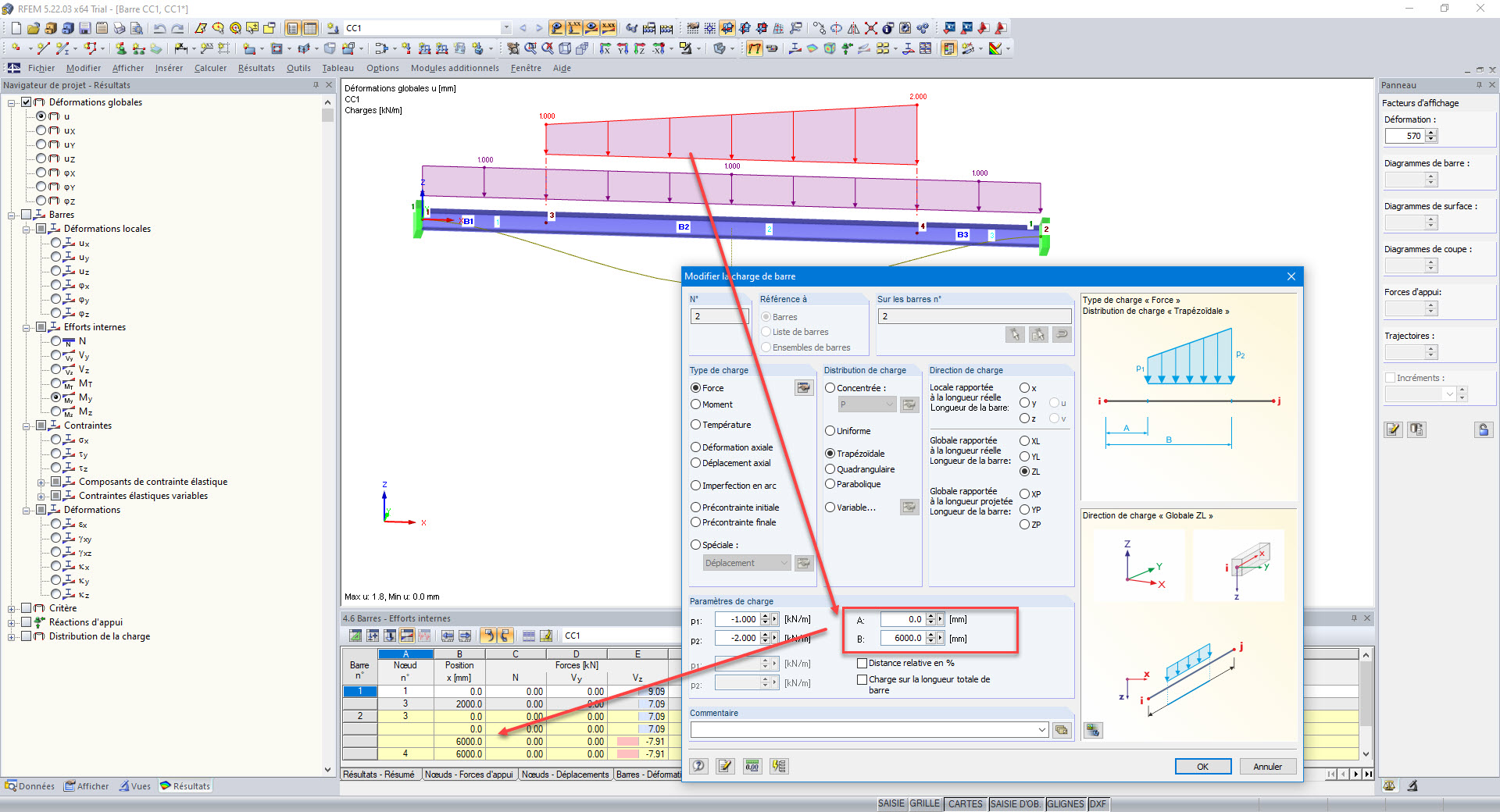The image size is (1500, 812).
Task: Toggle GRILLE in the status bar
Action: pyautogui.click(x=925, y=803)
